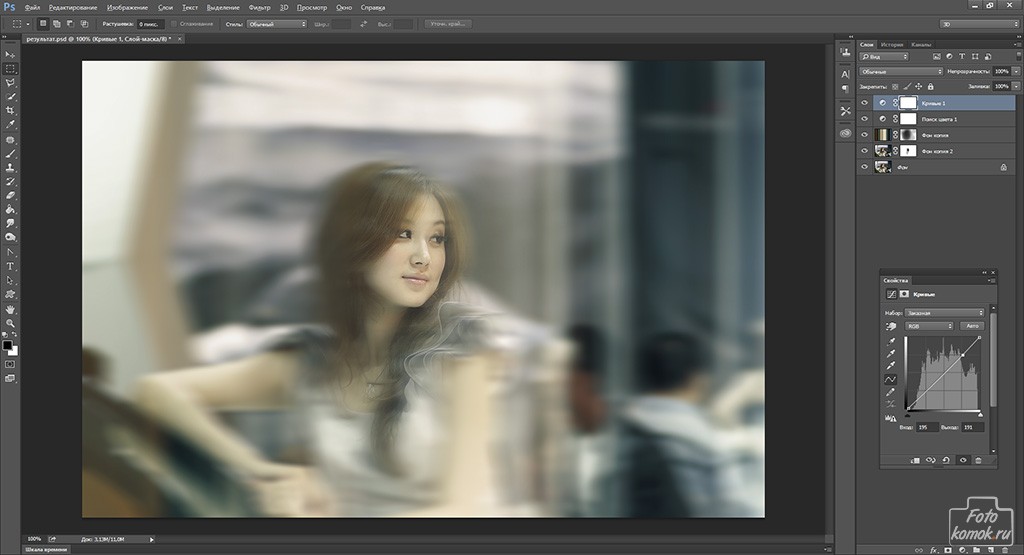Open the Opacity slider dropdown arrow
Image resolution: width=1024 pixels, height=555 pixels.
point(1016,71)
